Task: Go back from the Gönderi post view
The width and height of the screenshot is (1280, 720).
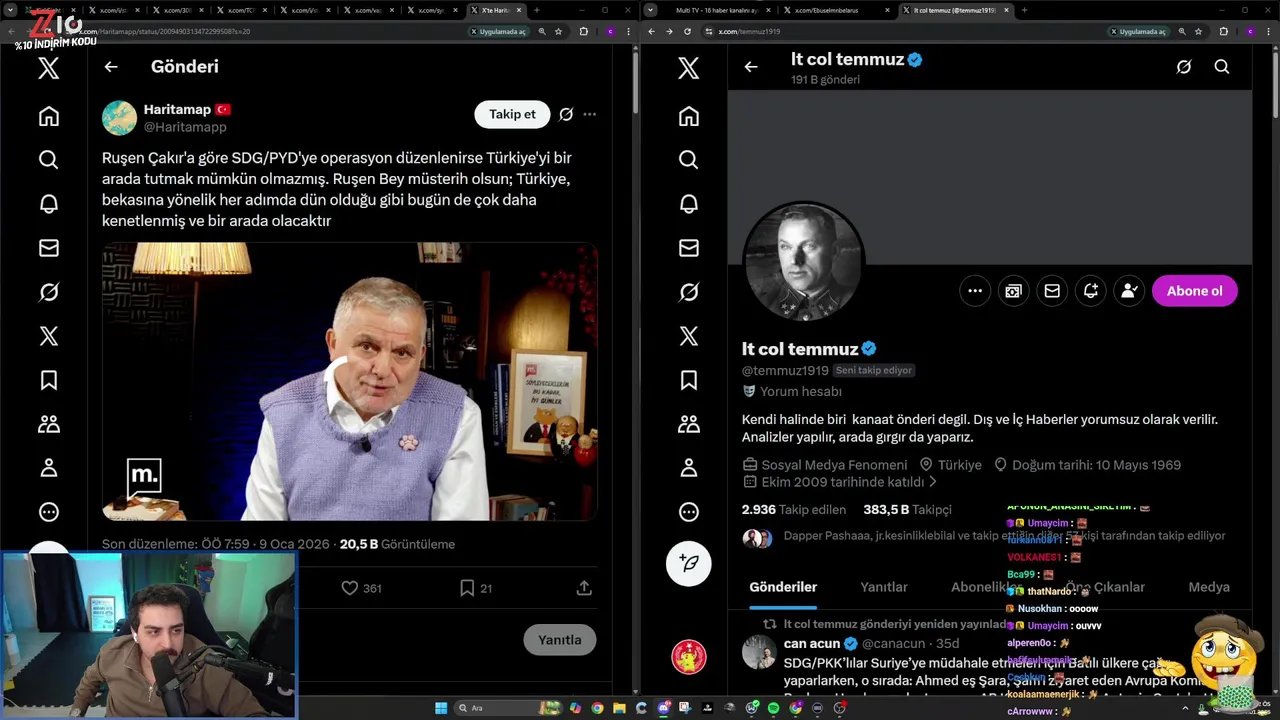Action: tap(111, 67)
